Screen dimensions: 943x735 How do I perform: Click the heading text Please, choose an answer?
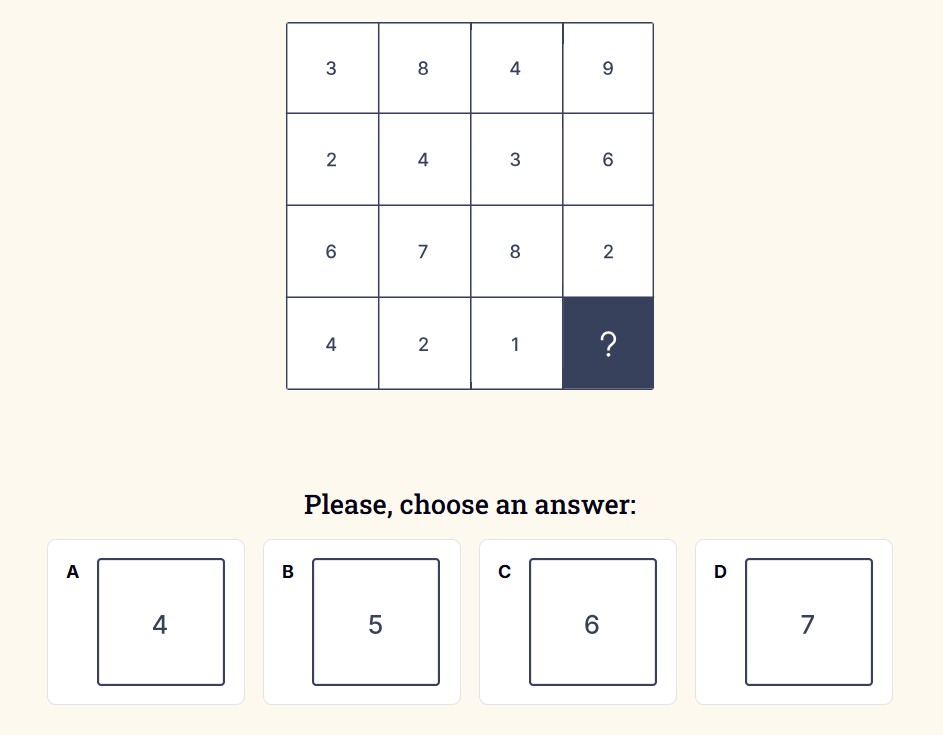(x=471, y=505)
